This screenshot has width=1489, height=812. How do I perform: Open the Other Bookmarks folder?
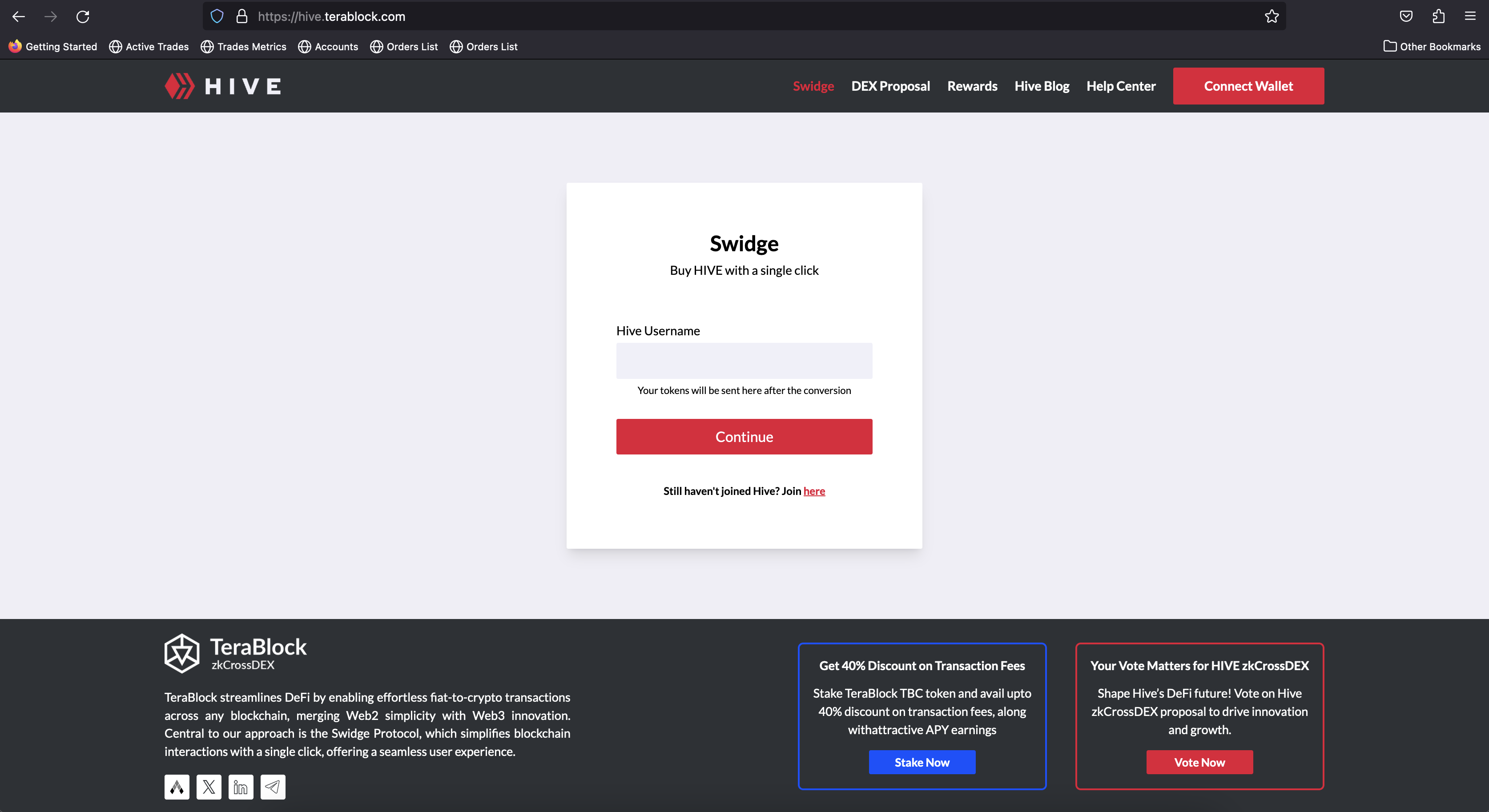[x=1432, y=46]
